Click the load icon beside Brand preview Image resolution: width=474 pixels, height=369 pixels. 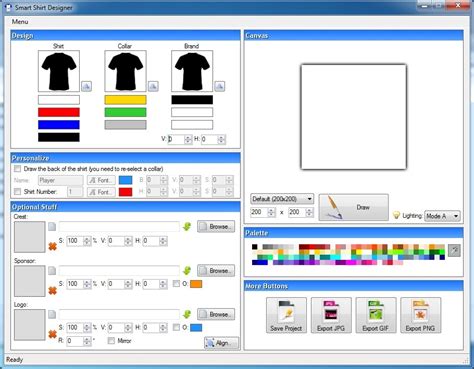click(219, 86)
